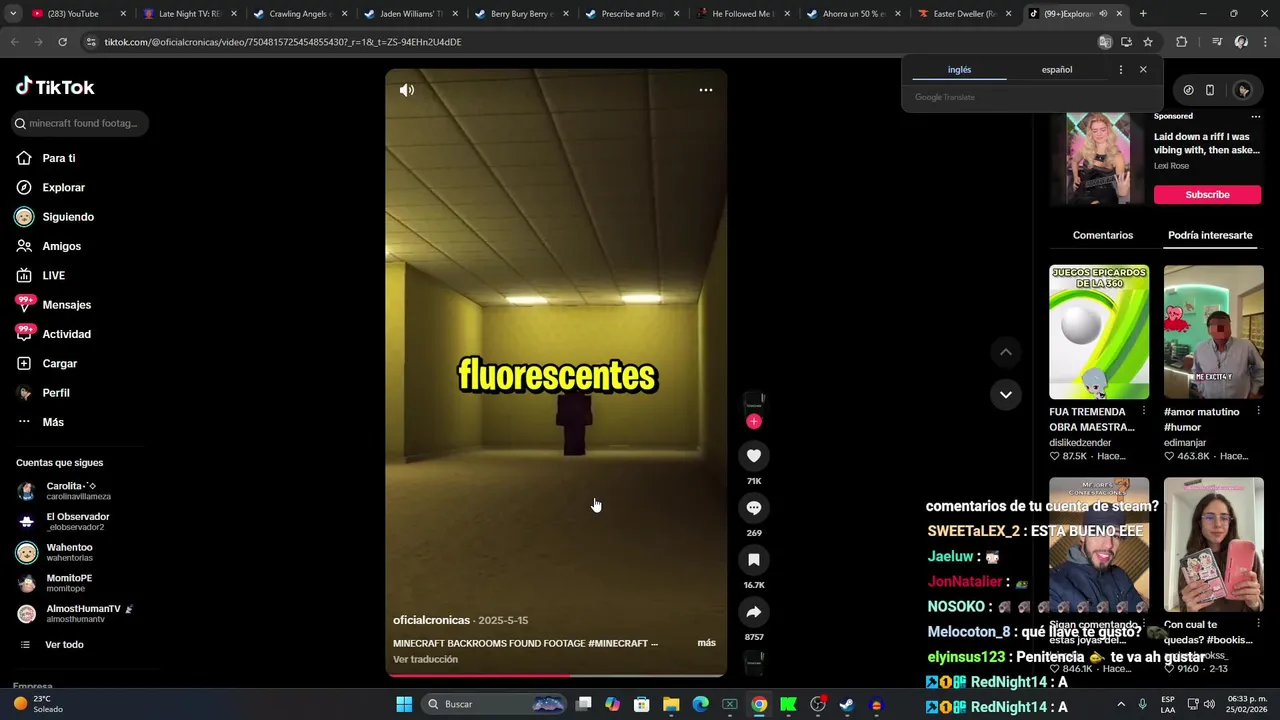Image resolution: width=1280 pixels, height=720 pixels.
Task: Expand Ver todo followed accounts
Action: click(x=64, y=645)
